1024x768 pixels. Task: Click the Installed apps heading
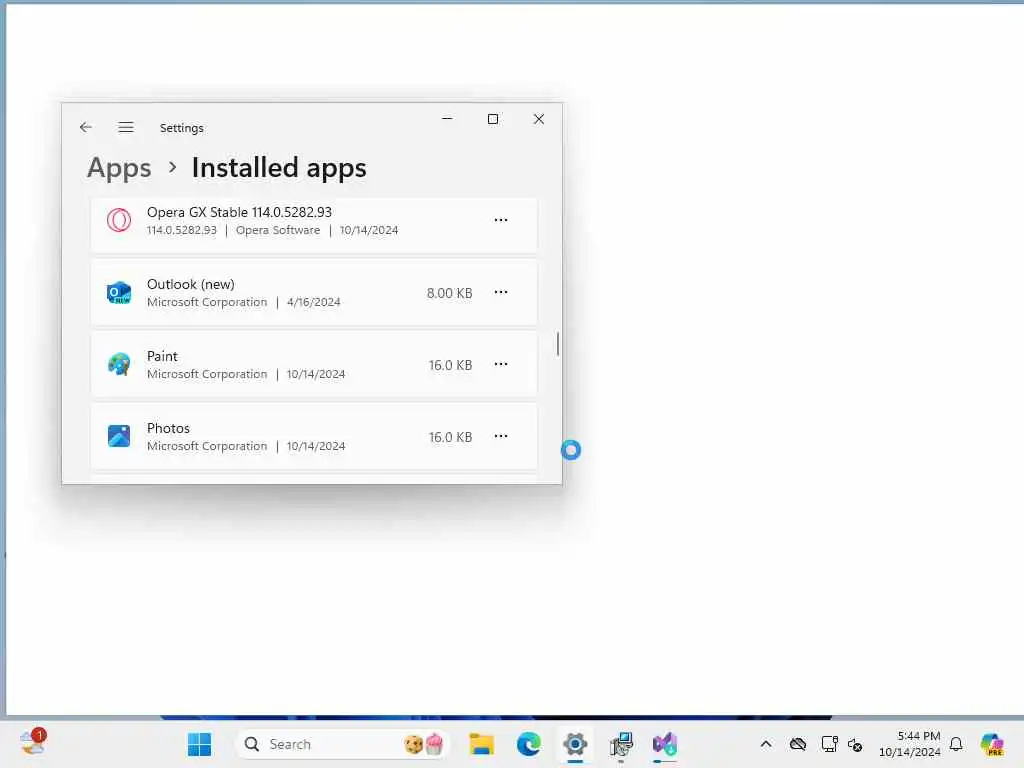279,168
